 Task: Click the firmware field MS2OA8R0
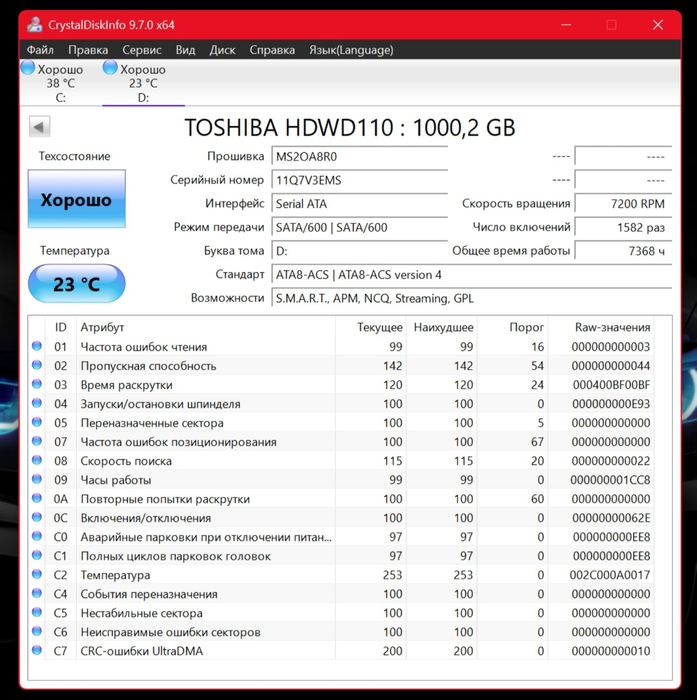click(360, 157)
